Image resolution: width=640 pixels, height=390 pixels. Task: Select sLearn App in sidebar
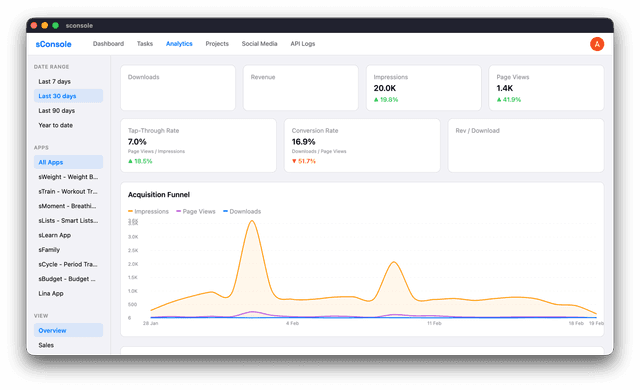point(68,235)
